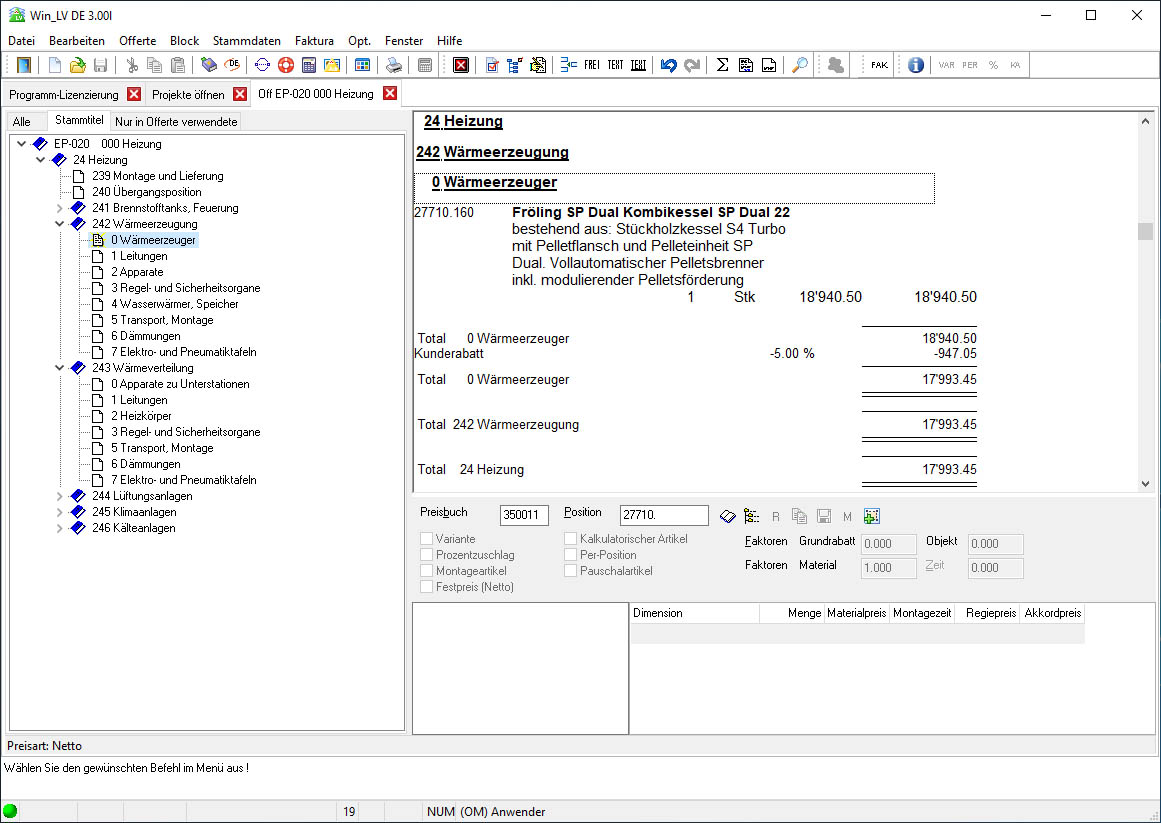Open the Stammdaten menu
1161x823 pixels.
tap(247, 41)
